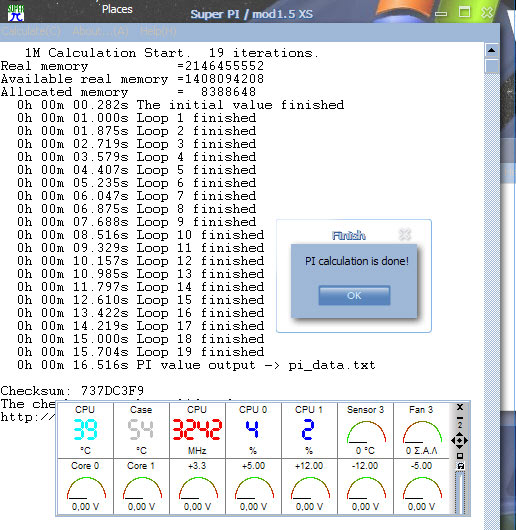
Task: Click the Super PI application icon in title bar
Action: click(x=16, y=13)
